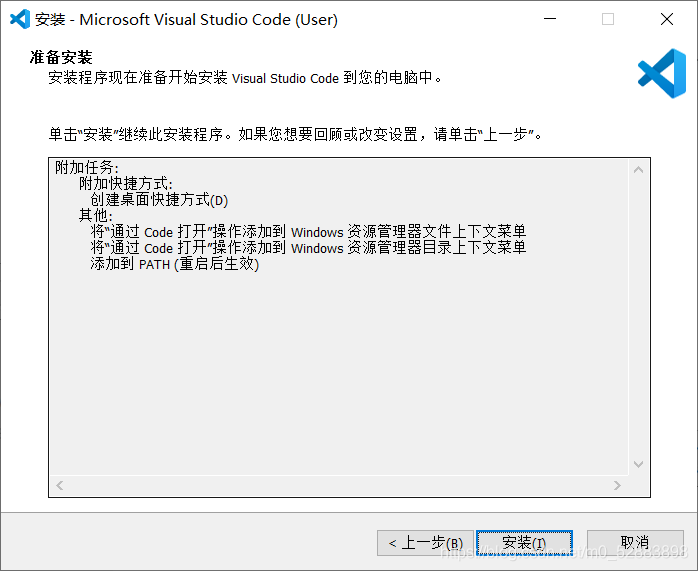Click the summary box left scroll arrow
The width and height of the screenshot is (698, 571).
click(x=60, y=485)
